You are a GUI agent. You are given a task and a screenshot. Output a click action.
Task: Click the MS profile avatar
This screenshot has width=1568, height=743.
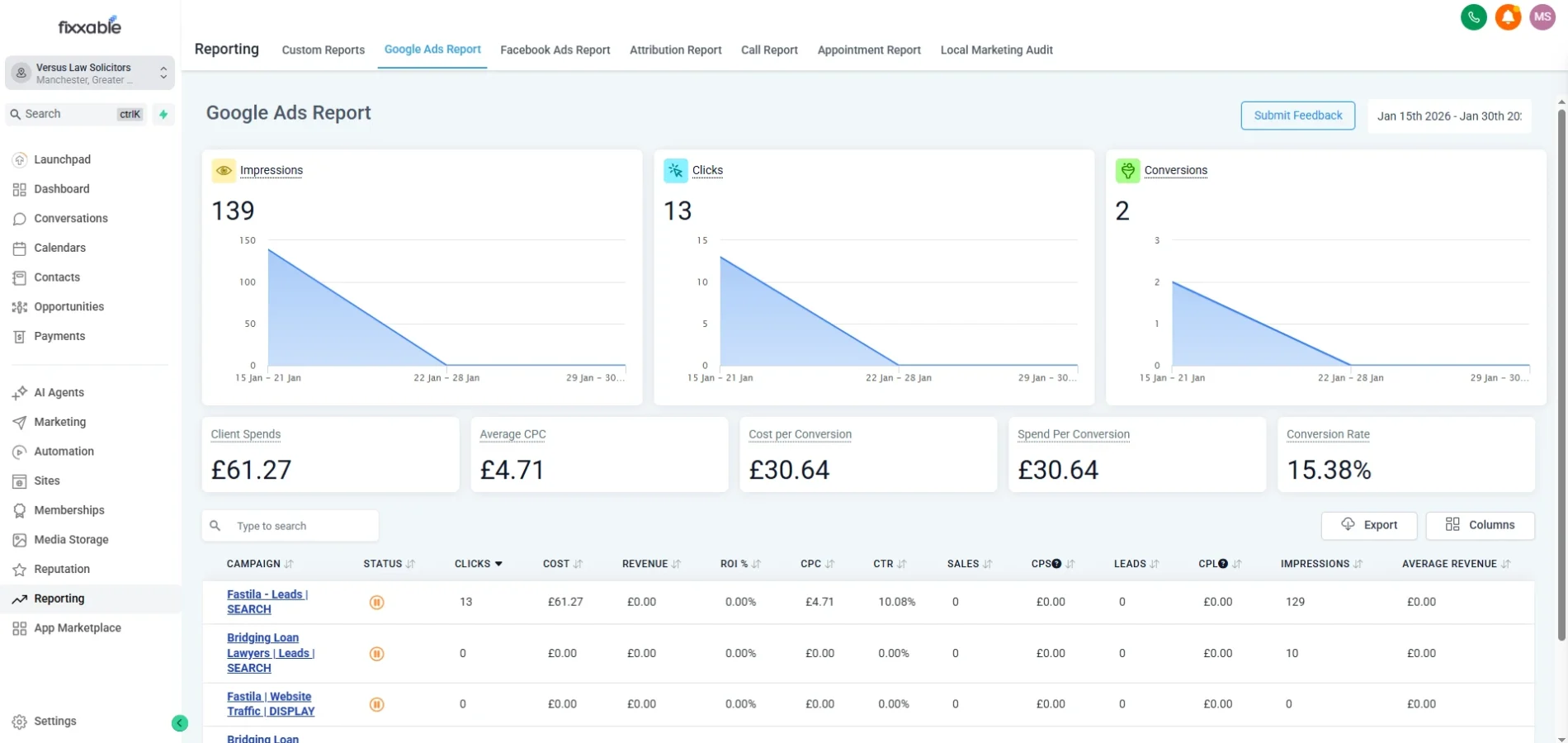tap(1542, 17)
